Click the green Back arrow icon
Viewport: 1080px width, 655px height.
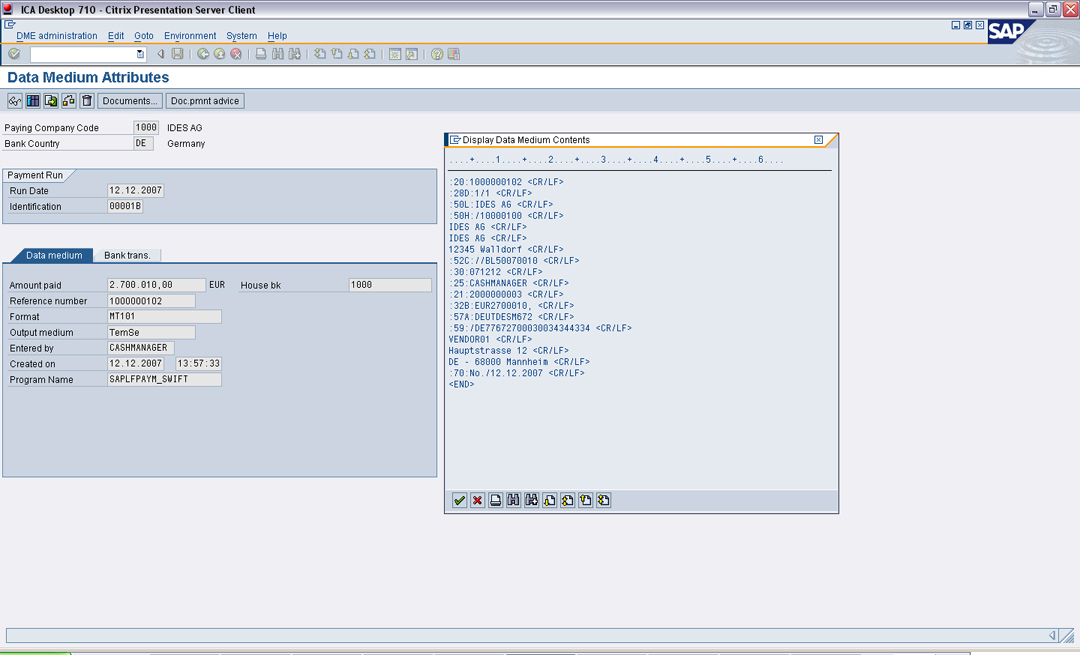[x=203, y=54]
